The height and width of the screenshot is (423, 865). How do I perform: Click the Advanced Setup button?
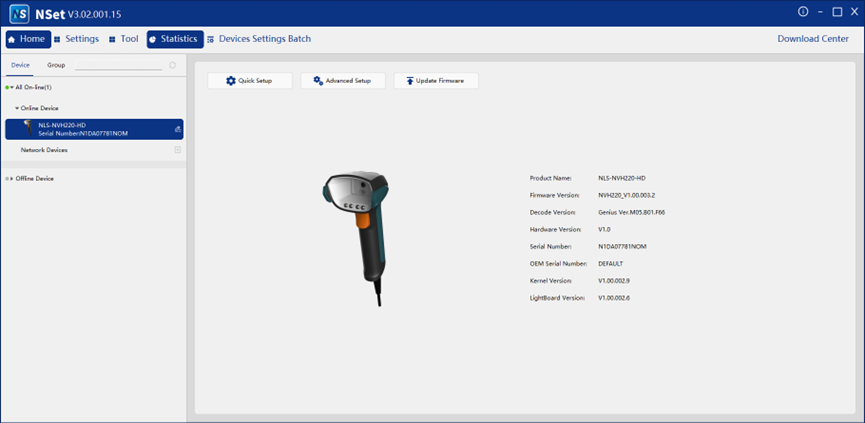point(343,81)
